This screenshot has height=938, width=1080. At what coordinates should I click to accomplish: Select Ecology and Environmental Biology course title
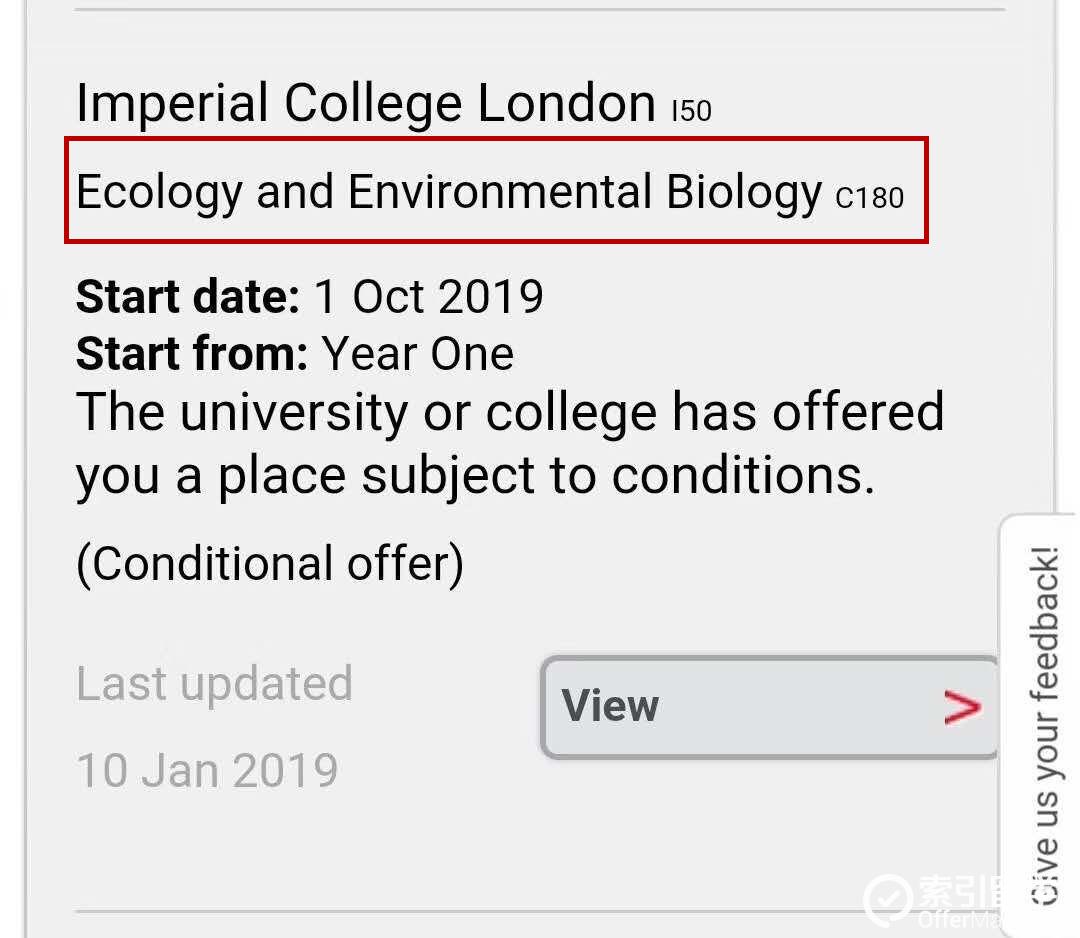[448, 192]
